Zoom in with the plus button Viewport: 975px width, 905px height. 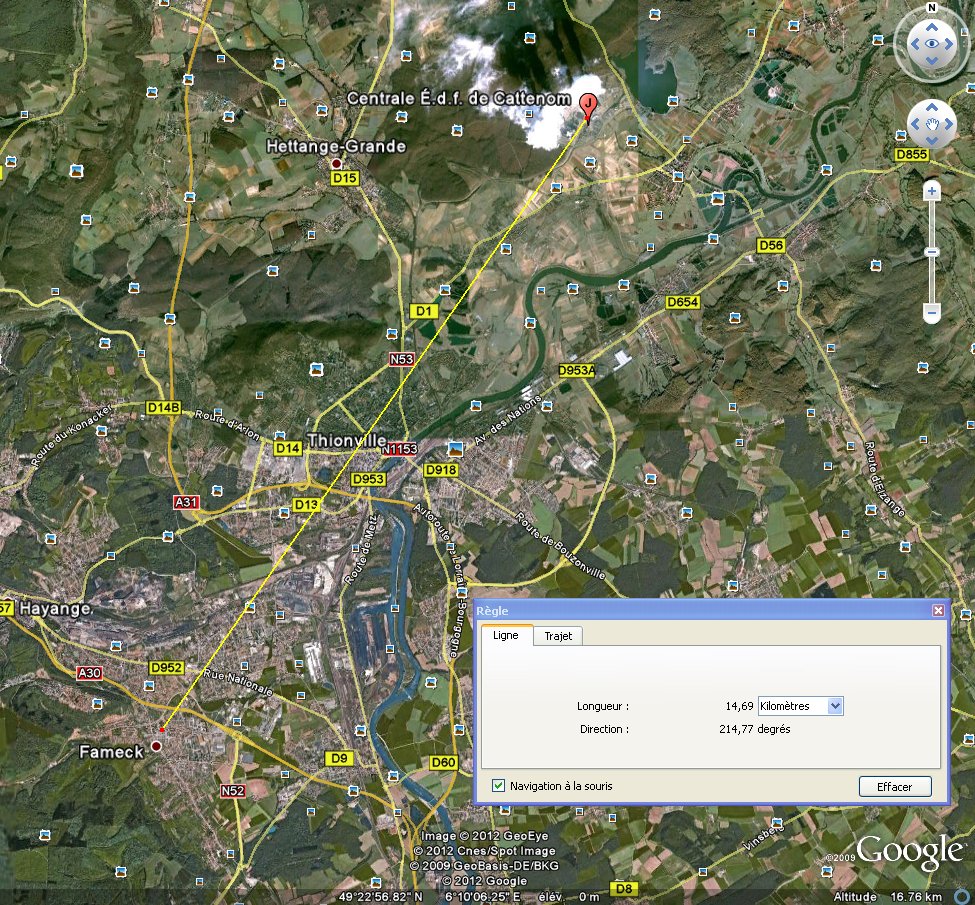(932, 190)
